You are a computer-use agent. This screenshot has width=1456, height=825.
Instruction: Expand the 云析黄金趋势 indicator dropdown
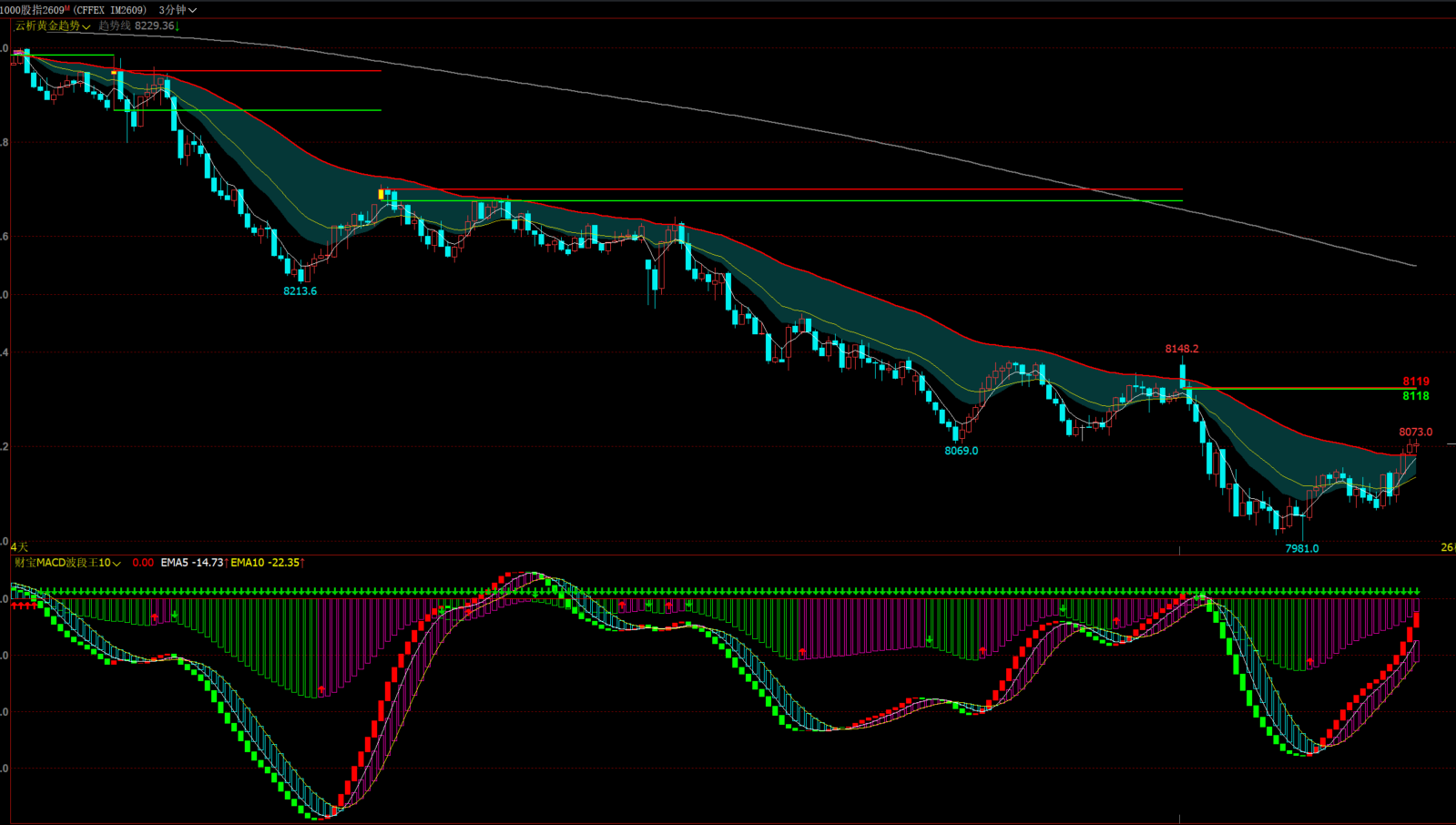point(53,26)
